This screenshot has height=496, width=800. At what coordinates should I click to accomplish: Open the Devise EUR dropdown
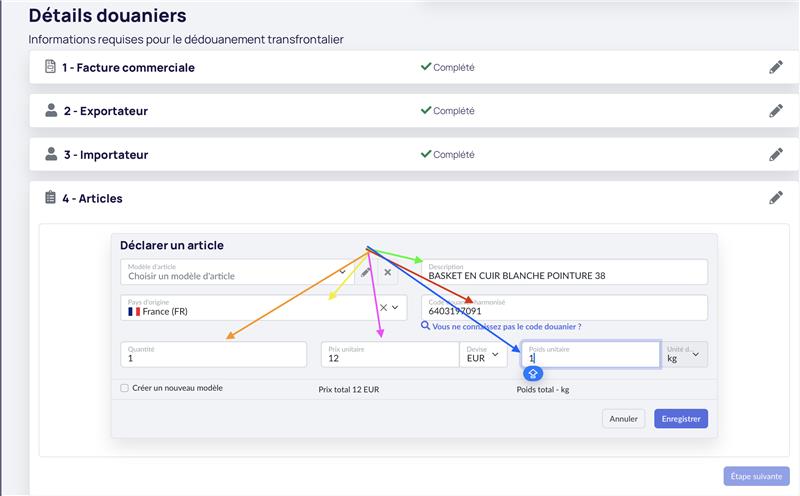point(483,354)
